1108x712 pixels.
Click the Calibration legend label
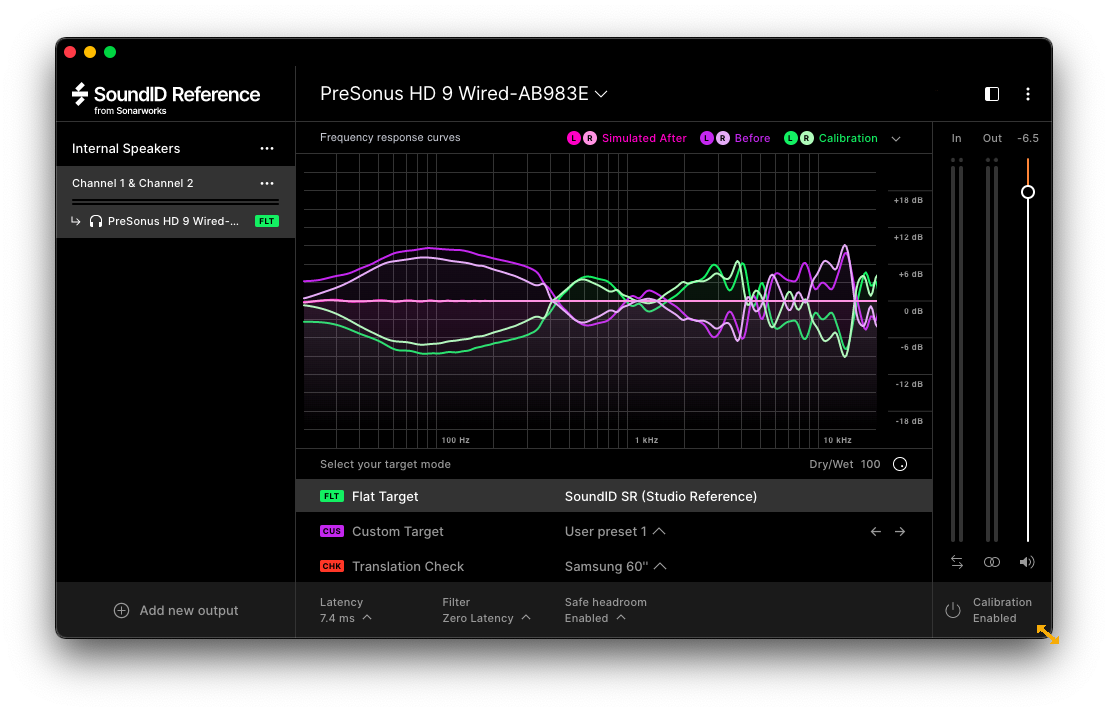coord(848,138)
